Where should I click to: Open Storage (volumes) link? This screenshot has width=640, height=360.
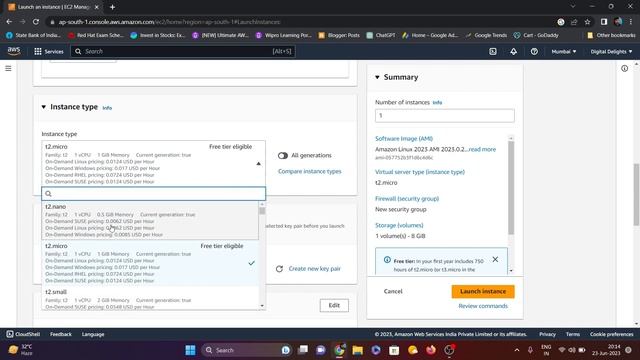click(399, 225)
